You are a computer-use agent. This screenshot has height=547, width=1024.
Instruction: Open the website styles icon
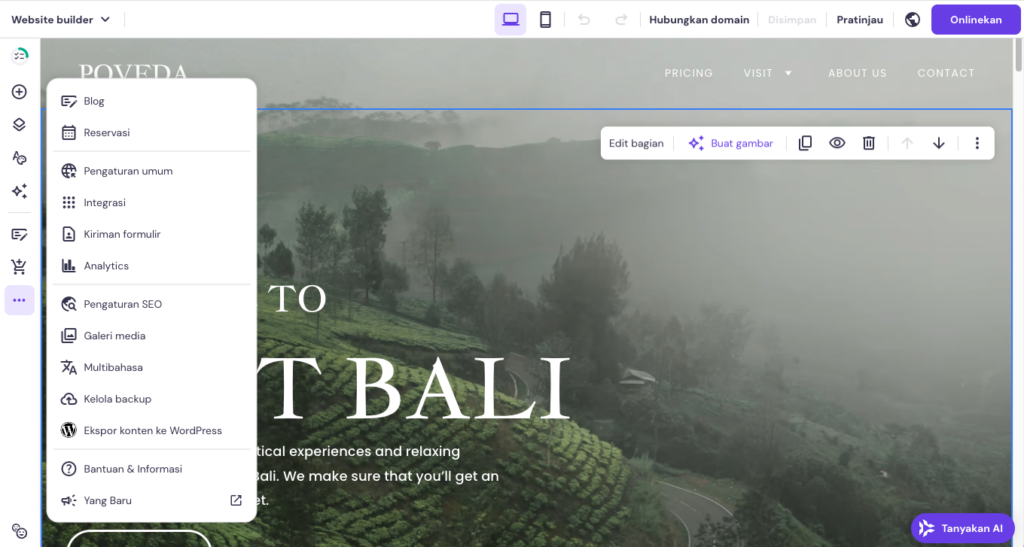pyautogui.click(x=19, y=158)
